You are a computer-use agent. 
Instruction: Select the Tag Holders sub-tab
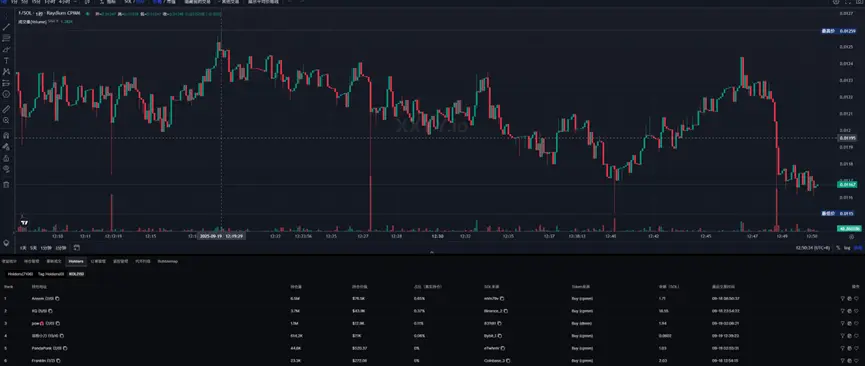click(x=51, y=274)
